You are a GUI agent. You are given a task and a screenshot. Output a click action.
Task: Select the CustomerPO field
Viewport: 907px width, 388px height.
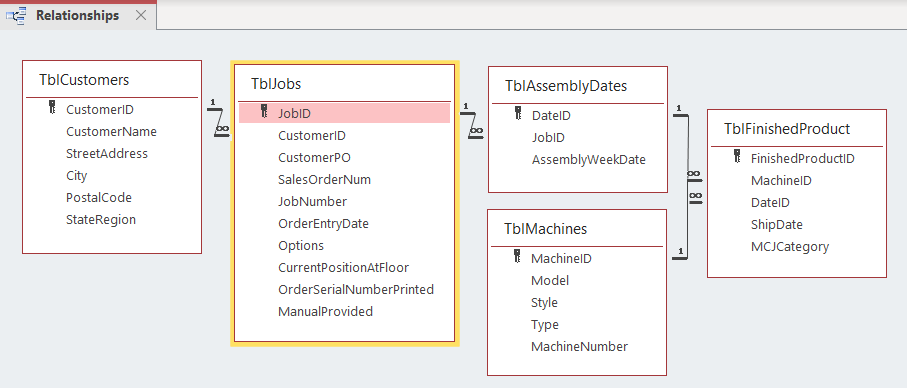click(314, 157)
